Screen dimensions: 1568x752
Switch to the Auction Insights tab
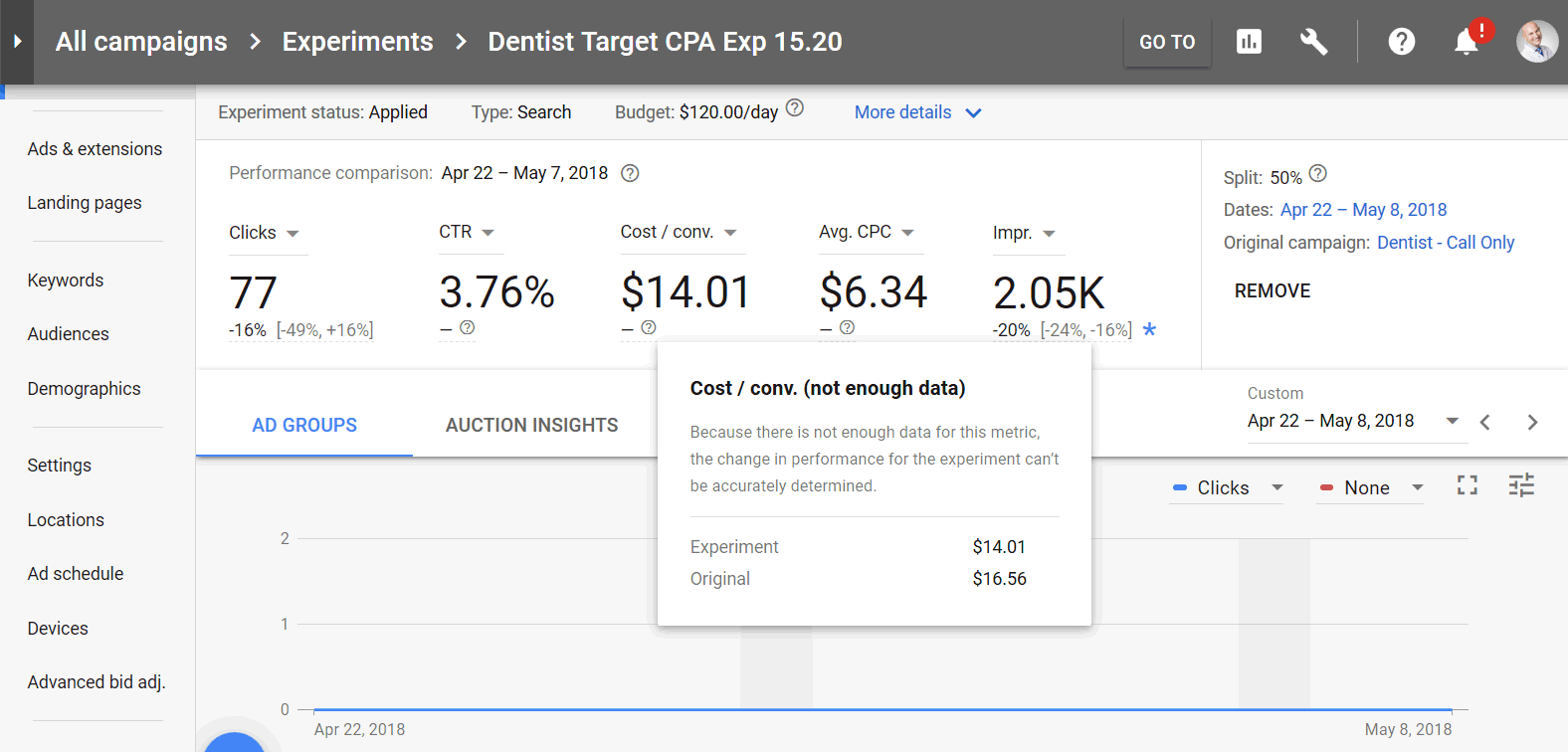tap(531, 425)
